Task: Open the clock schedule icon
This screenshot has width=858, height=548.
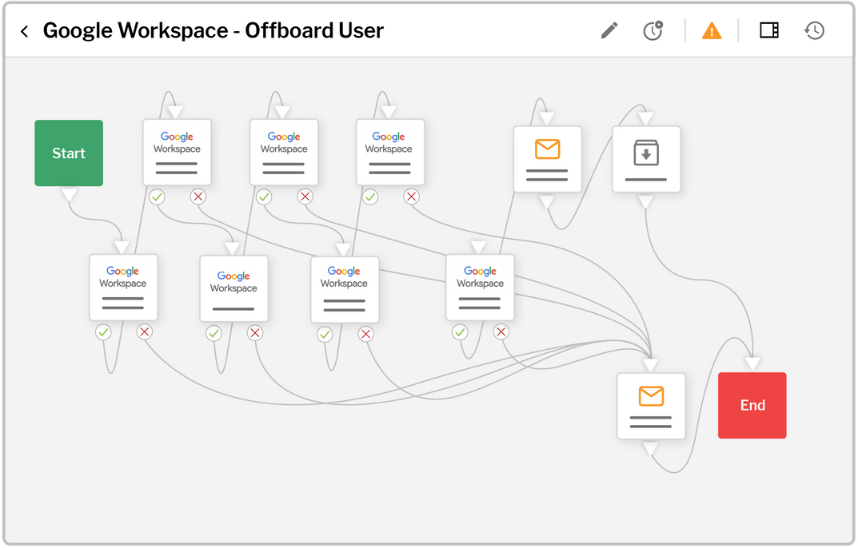Action: pyautogui.click(x=653, y=31)
